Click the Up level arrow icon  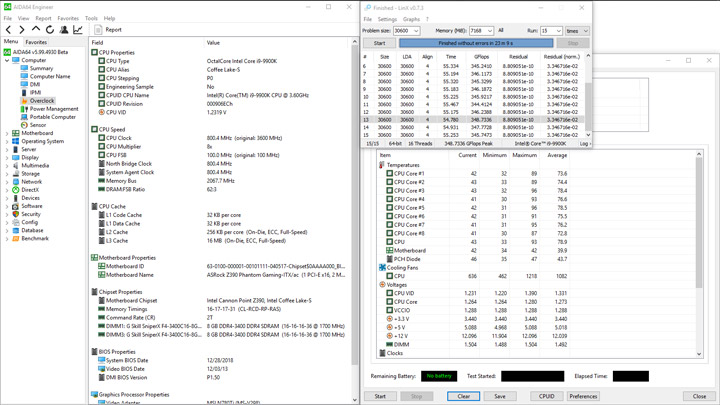[x=36, y=29]
